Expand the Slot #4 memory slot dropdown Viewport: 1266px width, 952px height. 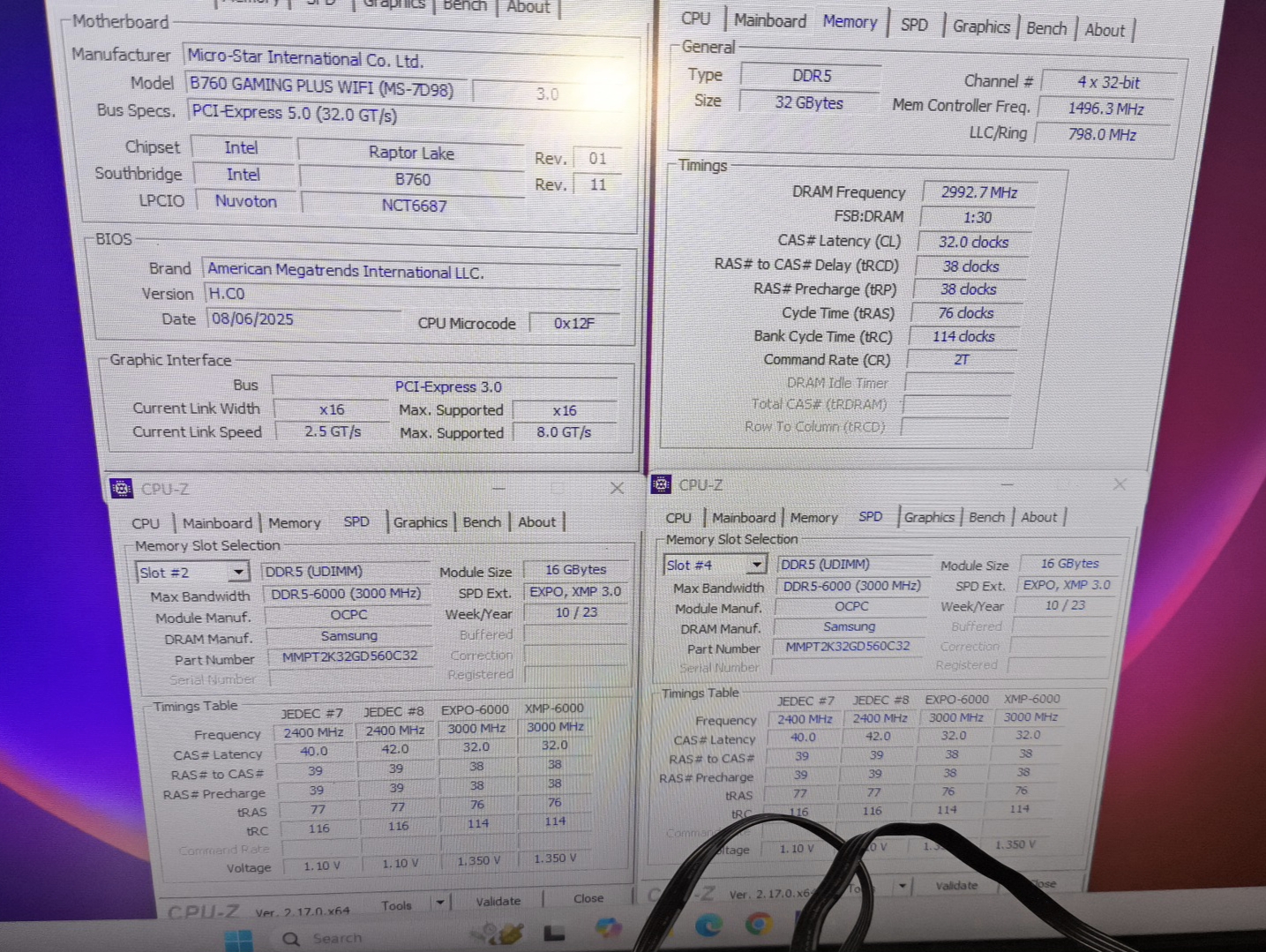click(756, 565)
